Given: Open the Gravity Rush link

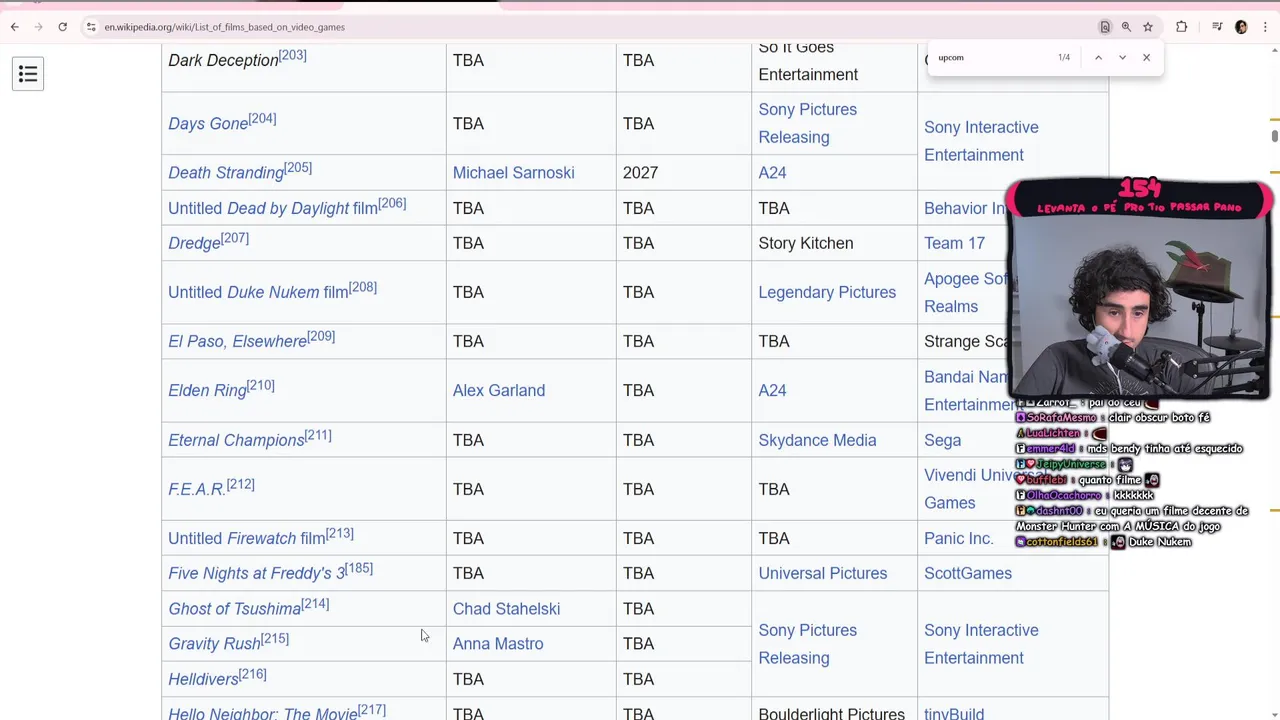Looking at the screenshot, I should pyautogui.click(x=214, y=644).
